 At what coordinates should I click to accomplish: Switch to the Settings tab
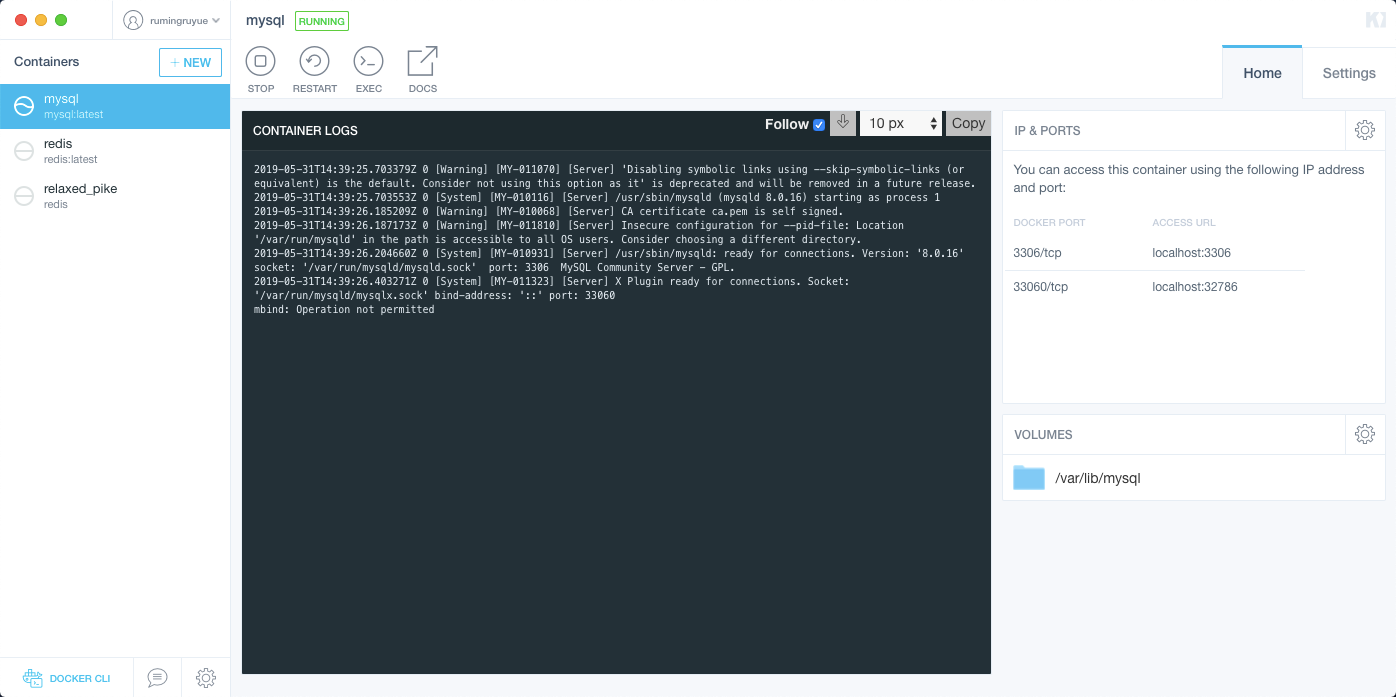1348,72
